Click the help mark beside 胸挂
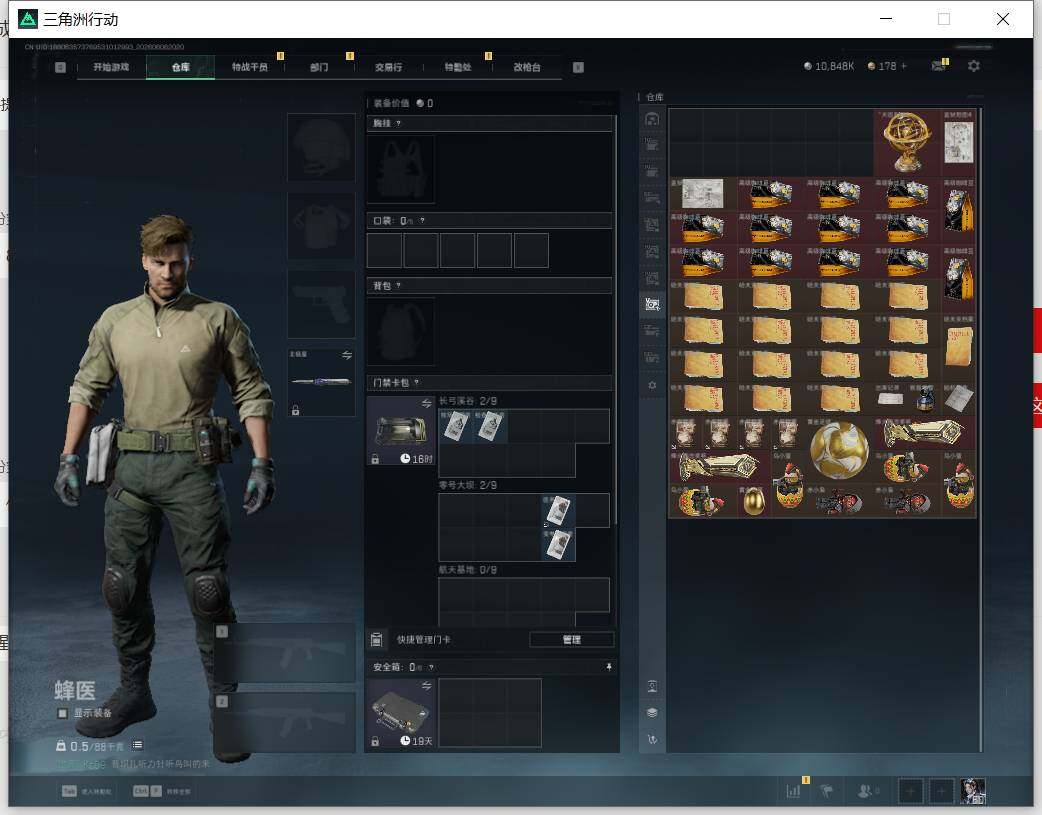The image size is (1042, 815). (398, 124)
